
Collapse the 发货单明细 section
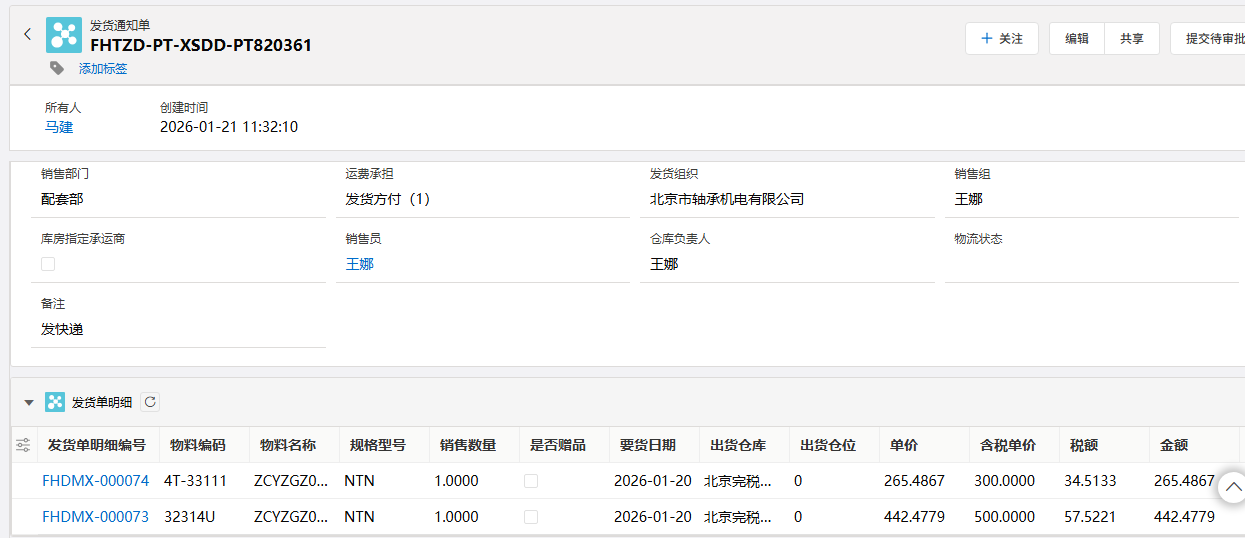[x=29, y=402]
